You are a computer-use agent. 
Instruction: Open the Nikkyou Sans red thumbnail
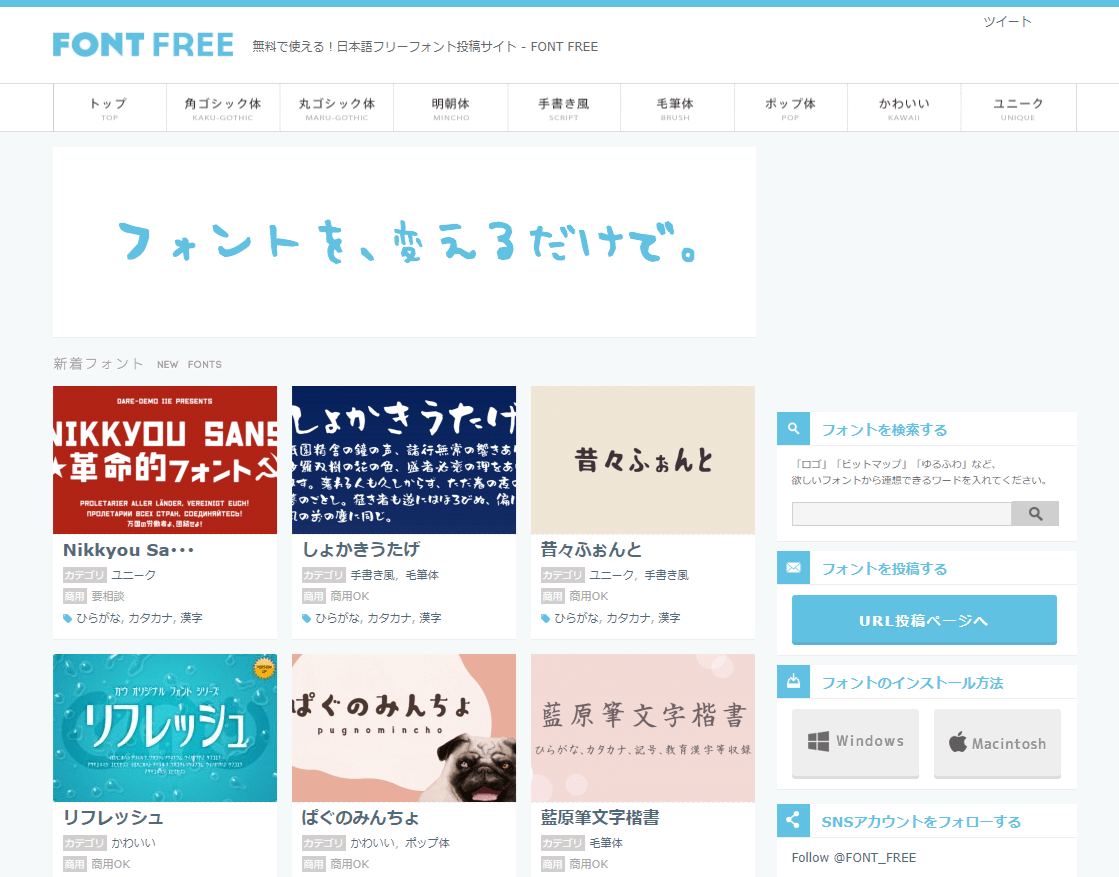[165, 460]
